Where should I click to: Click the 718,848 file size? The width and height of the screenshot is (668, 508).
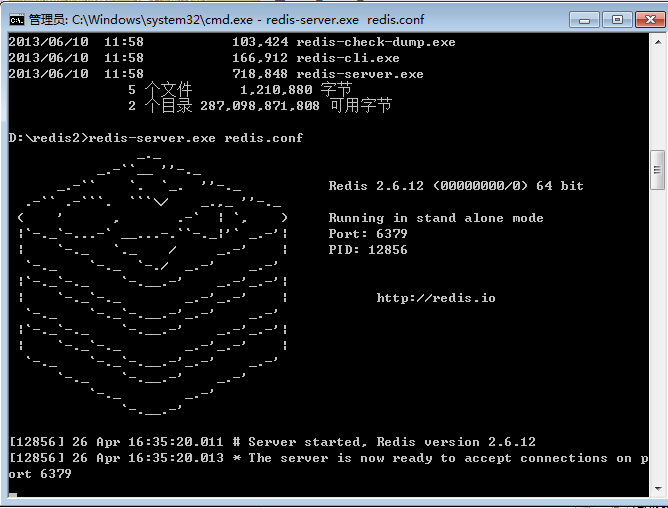tap(260, 74)
